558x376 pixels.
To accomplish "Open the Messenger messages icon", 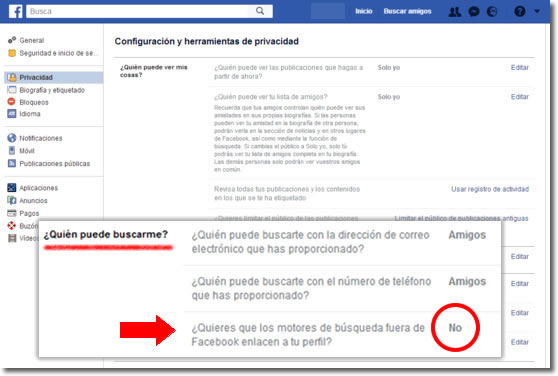I will point(474,12).
